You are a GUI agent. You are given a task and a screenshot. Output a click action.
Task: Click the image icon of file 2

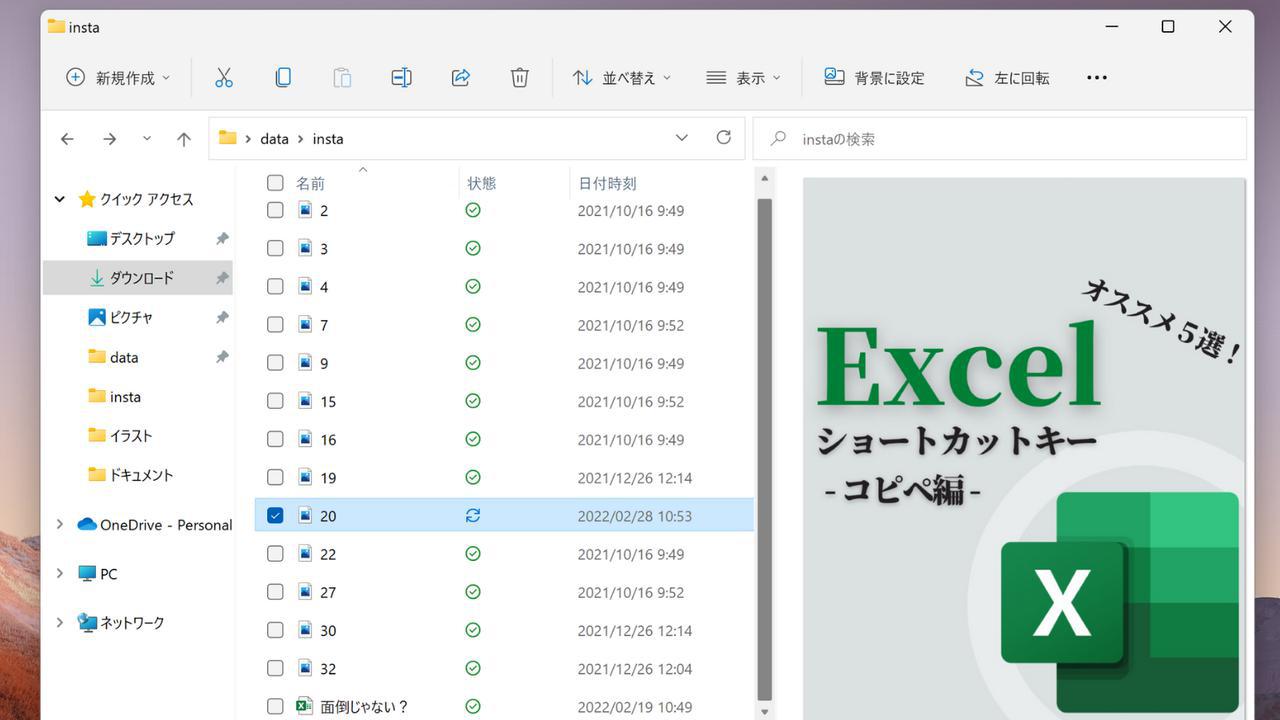coord(306,210)
